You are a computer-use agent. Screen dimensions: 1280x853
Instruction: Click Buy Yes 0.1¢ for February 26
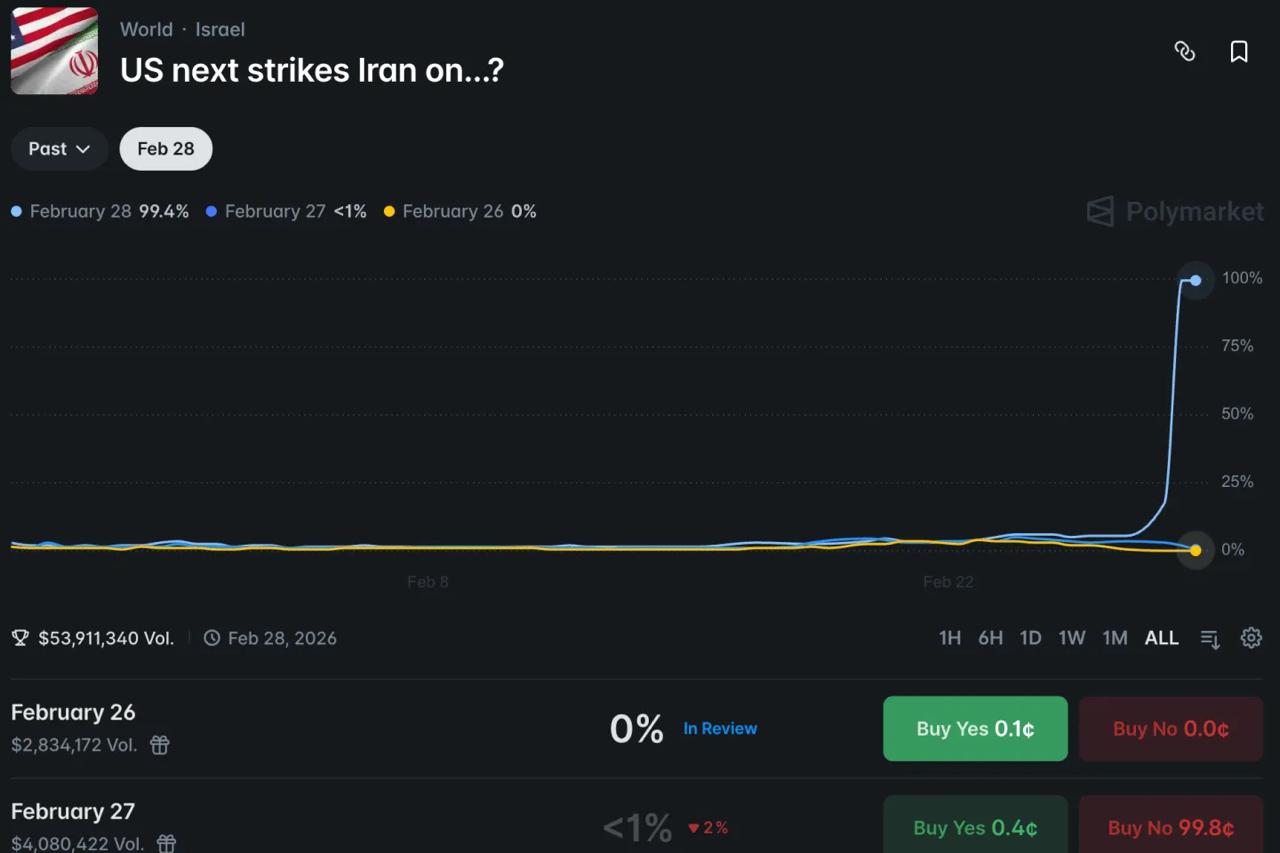(x=975, y=728)
